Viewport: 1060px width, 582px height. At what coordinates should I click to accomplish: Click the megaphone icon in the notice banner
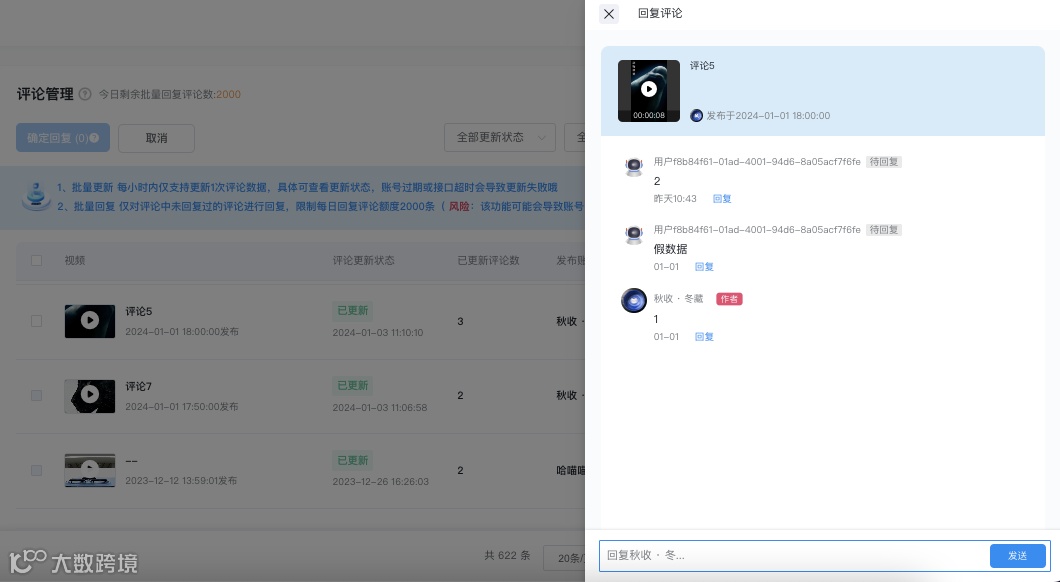[36, 196]
